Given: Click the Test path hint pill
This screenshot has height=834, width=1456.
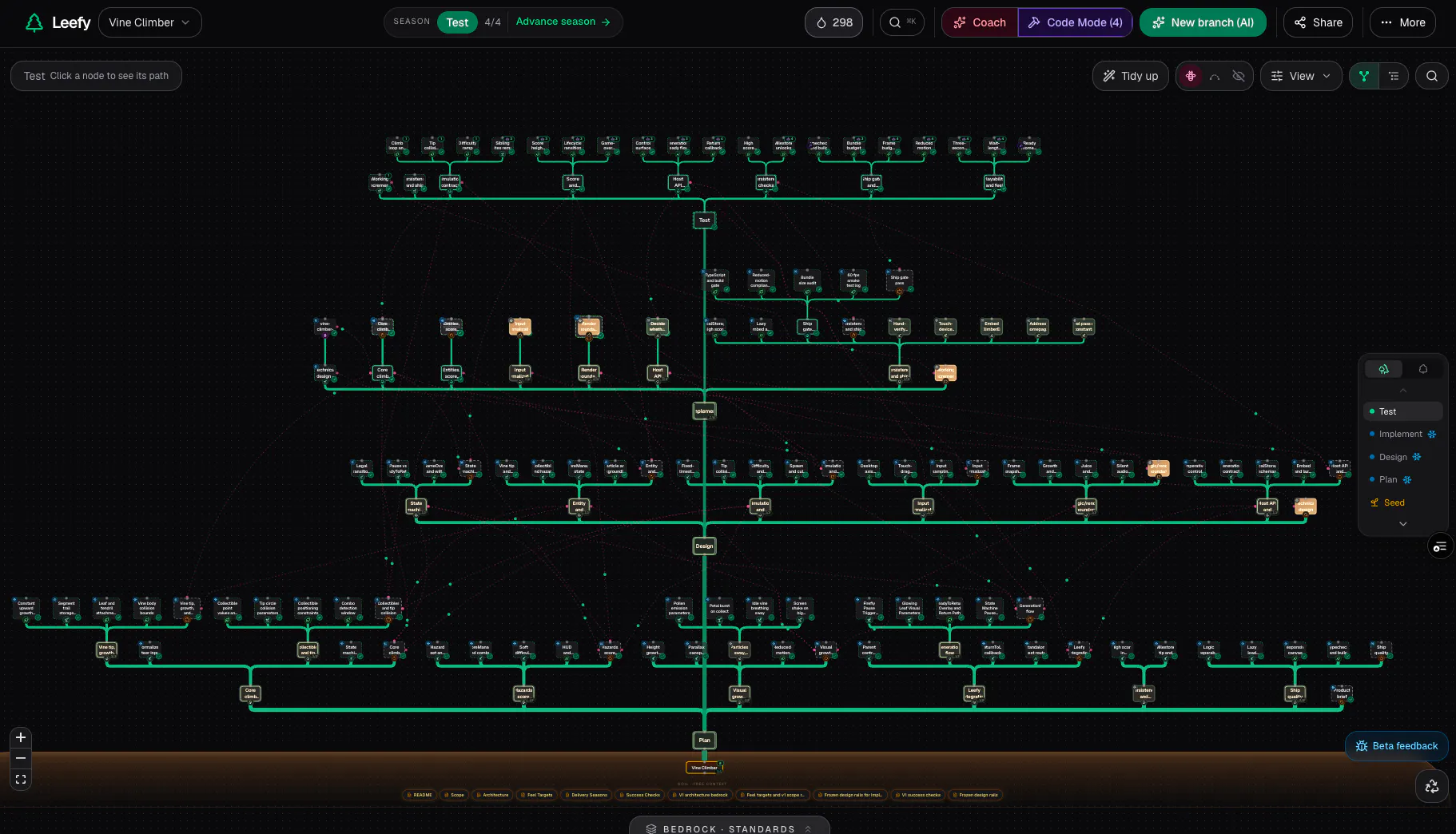Looking at the screenshot, I should [96, 76].
